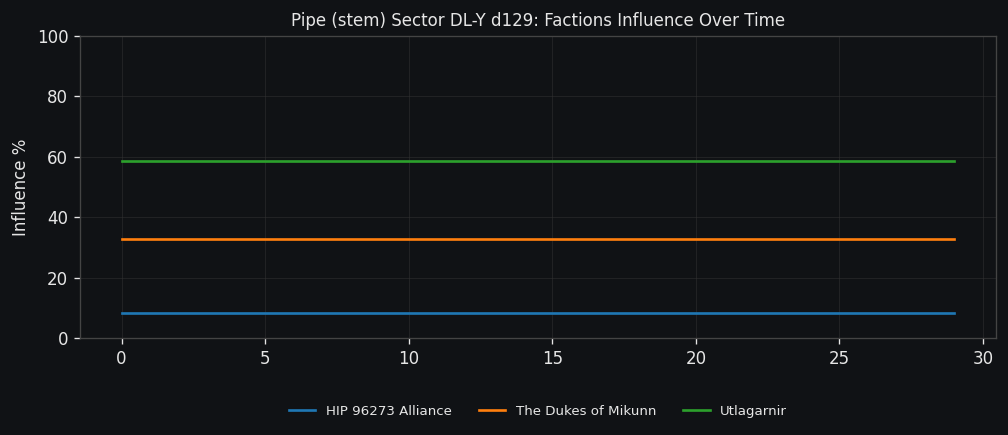1008x435 pixels.
Task: Click the blue HIP 96273 Alliance legend marker
Action: click(302, 411)
